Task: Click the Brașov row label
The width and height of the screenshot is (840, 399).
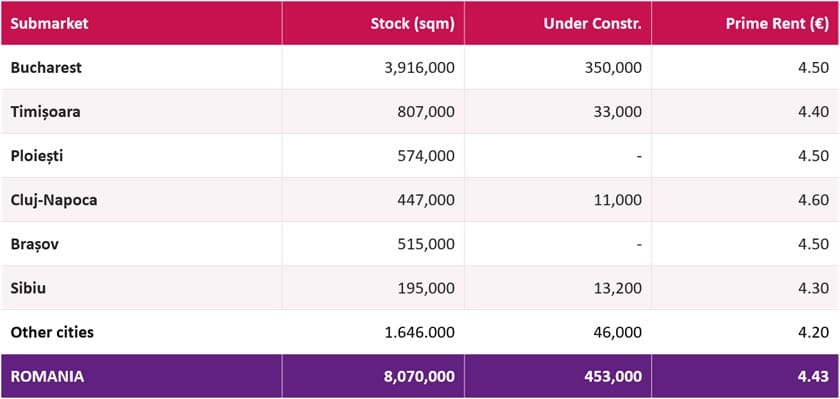Action: 35,244
